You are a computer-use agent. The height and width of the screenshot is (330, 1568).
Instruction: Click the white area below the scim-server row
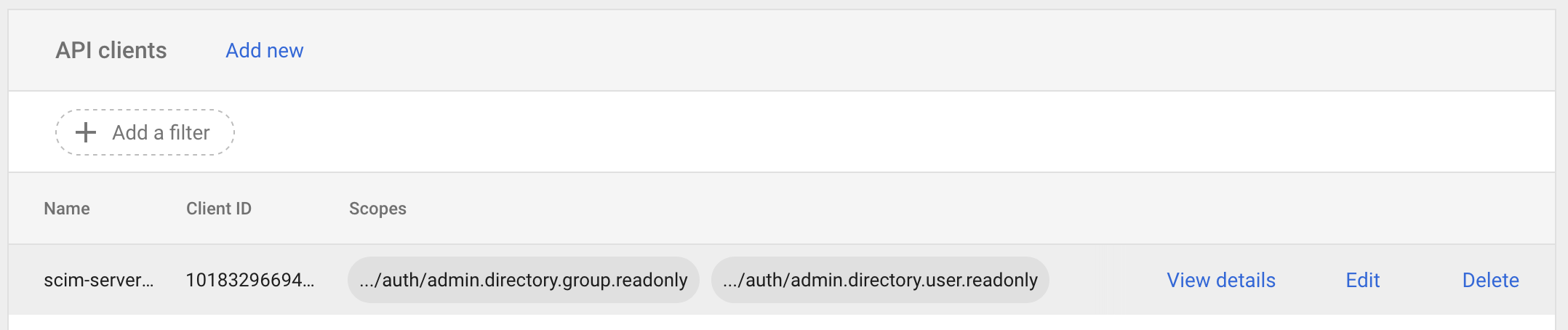727,323
